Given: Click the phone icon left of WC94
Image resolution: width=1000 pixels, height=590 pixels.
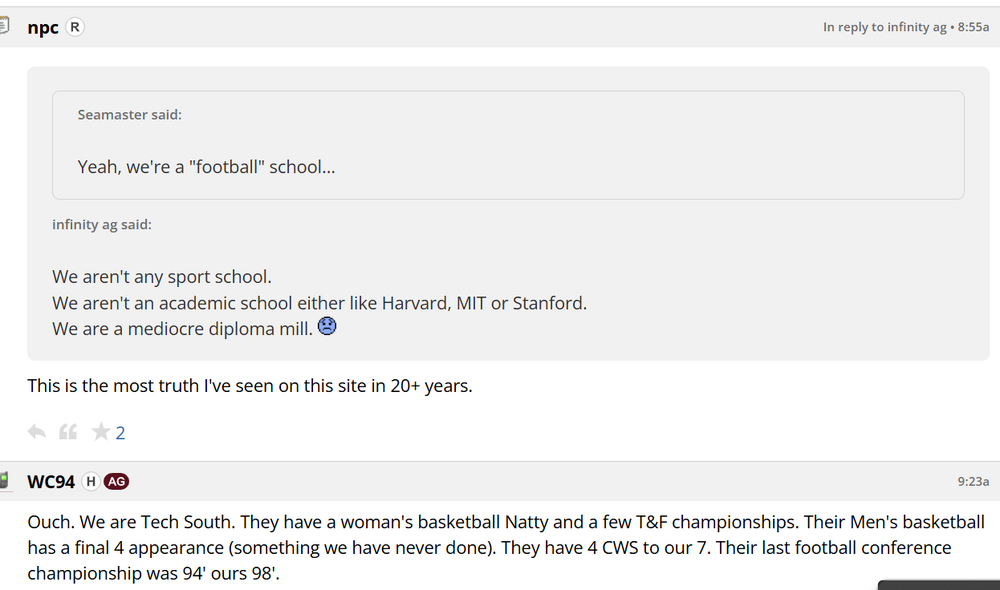Looking at the screenshot, I should click(x=5, y=481).
